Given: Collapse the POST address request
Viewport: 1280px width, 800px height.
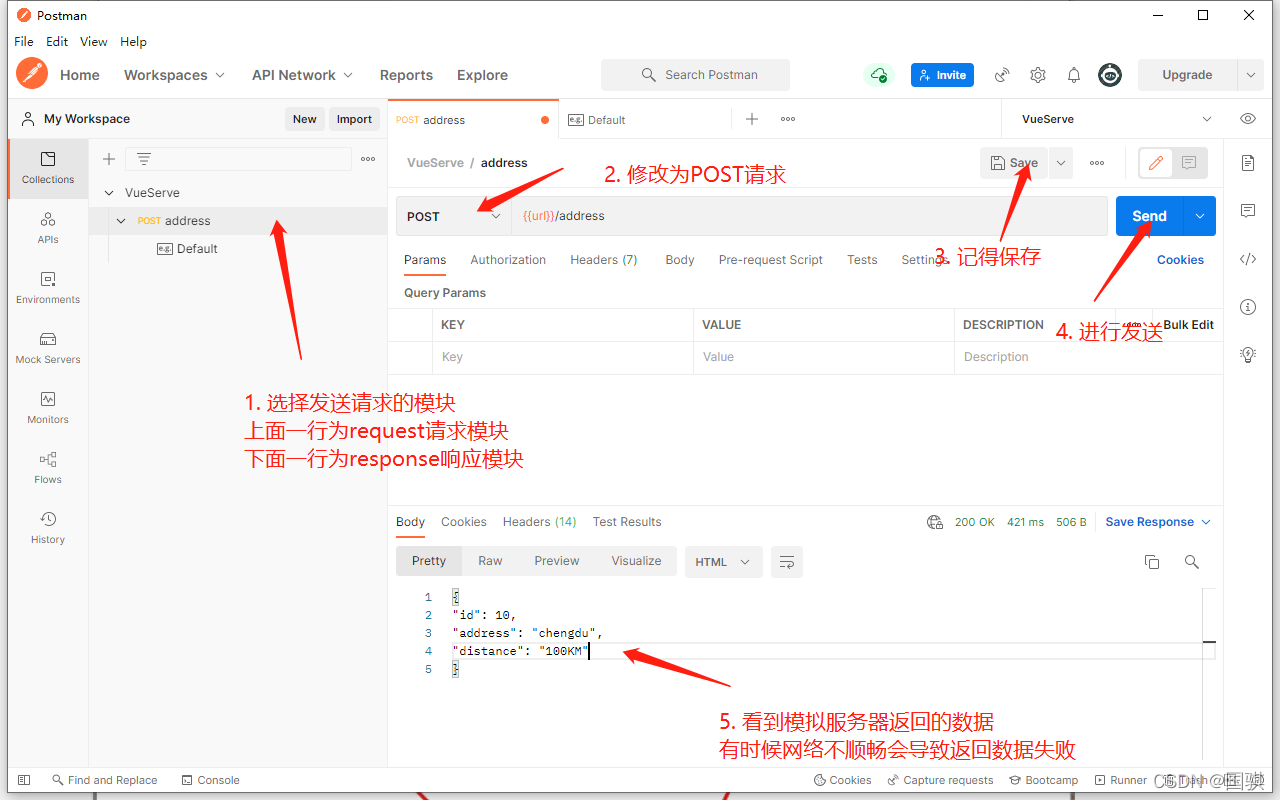Looking at the screenshot, I should point(122,221).
